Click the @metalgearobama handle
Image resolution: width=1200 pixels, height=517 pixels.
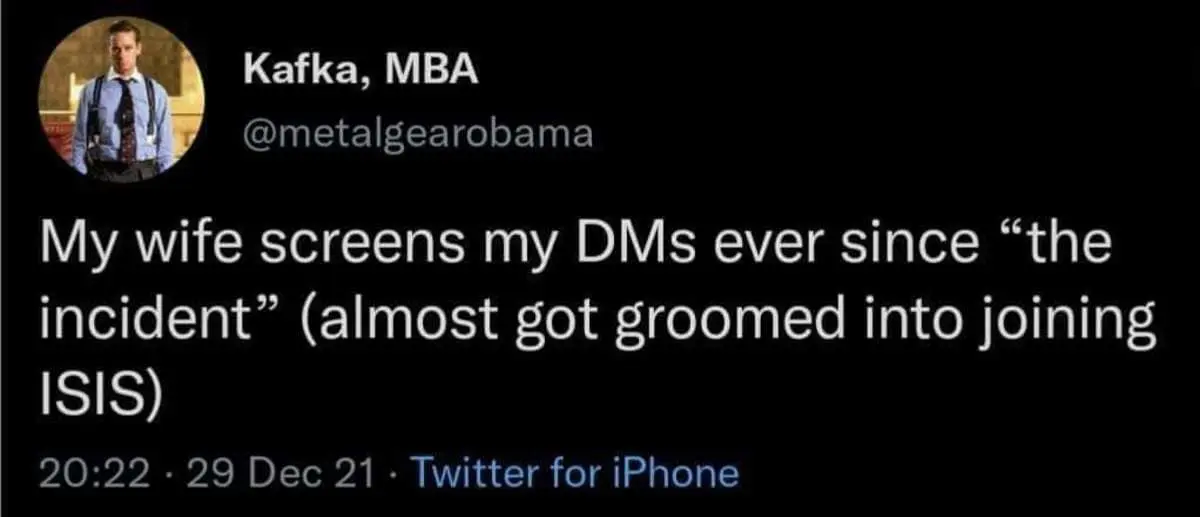(417, 131)
